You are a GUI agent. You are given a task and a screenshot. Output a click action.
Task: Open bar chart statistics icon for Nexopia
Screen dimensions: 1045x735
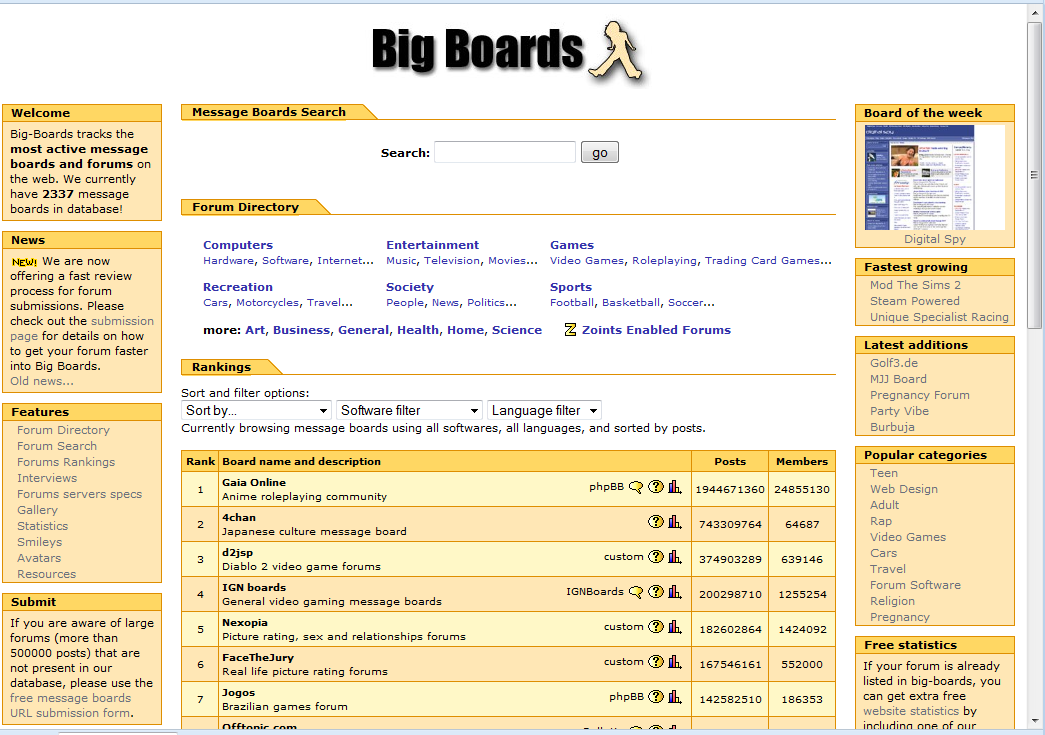coord(674,626)
